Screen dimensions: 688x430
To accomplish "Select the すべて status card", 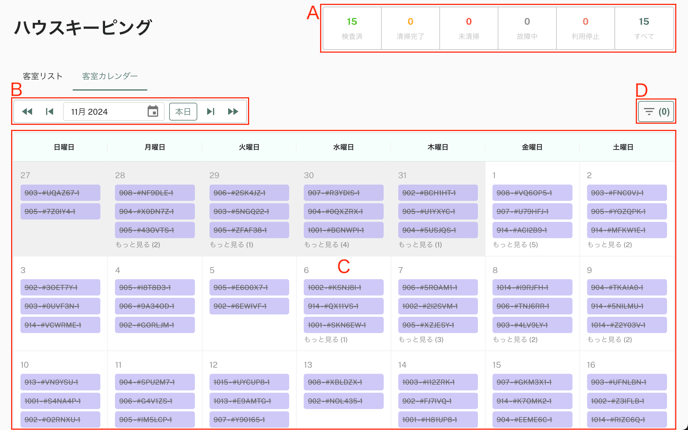I will pos(644,28).
